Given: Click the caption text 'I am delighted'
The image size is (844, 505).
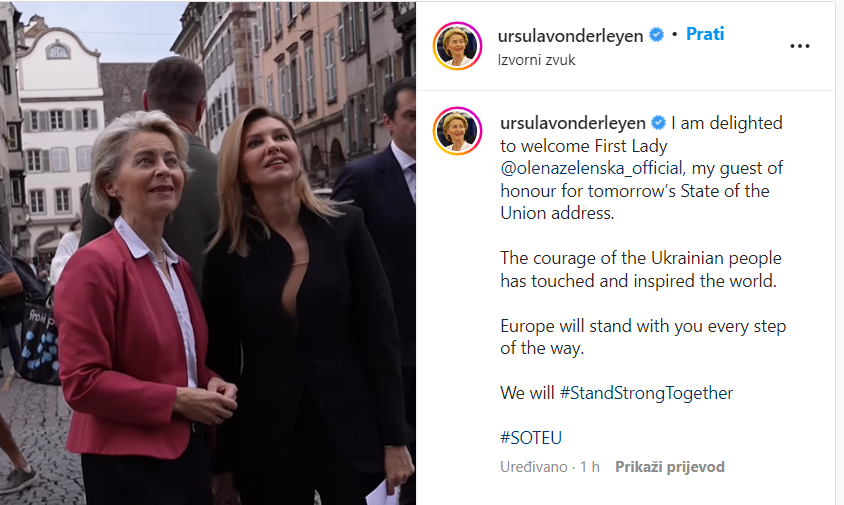Looking at the screenshot, I should (x=727, y=123).
